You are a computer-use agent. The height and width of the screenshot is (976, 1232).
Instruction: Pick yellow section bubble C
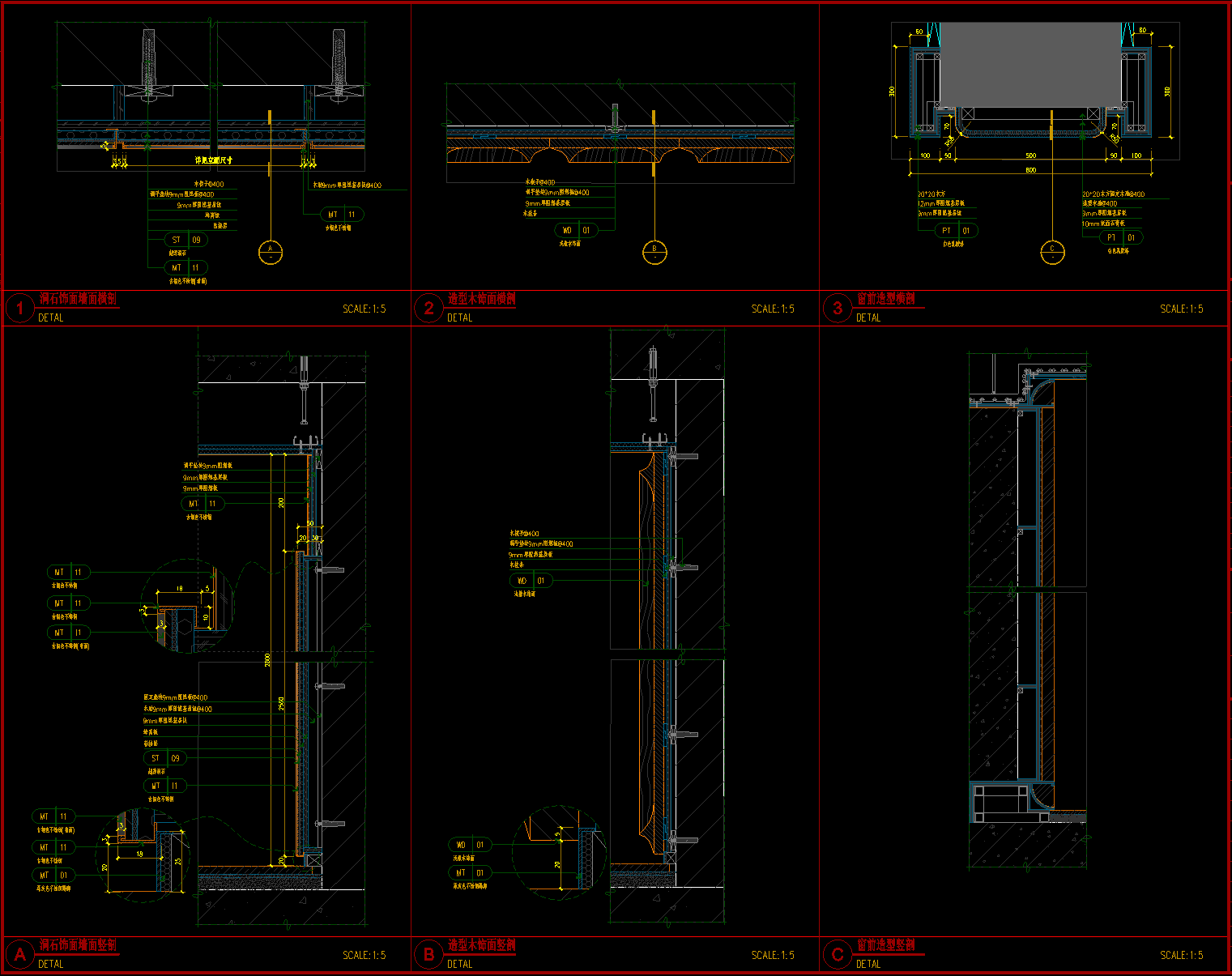1052,253
